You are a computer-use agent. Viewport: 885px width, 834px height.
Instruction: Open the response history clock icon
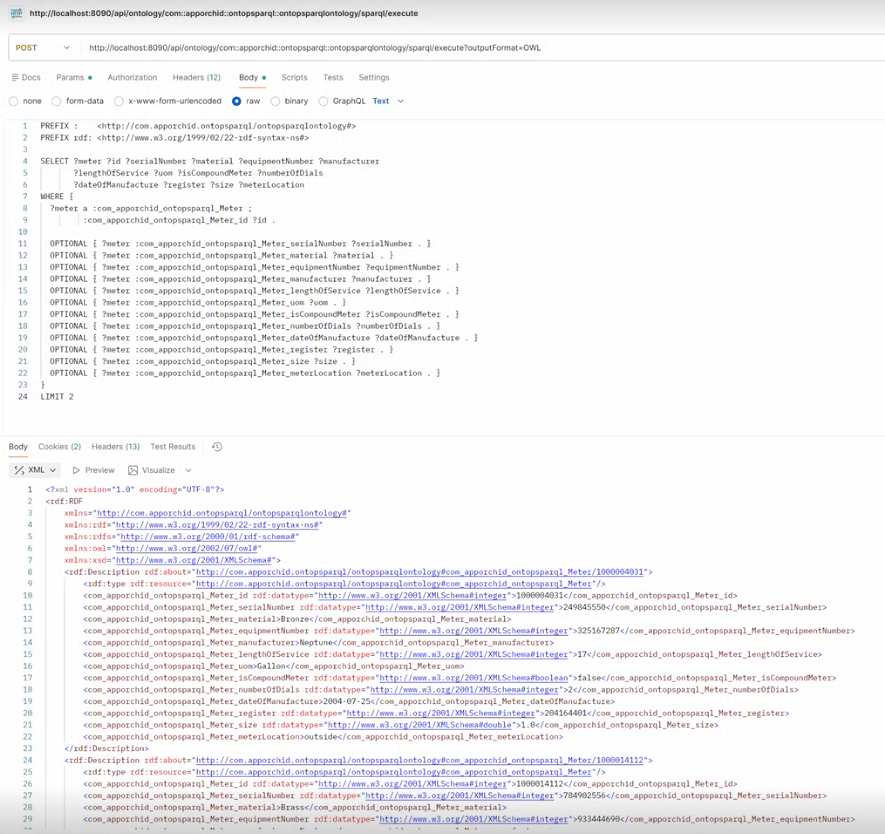217,446
